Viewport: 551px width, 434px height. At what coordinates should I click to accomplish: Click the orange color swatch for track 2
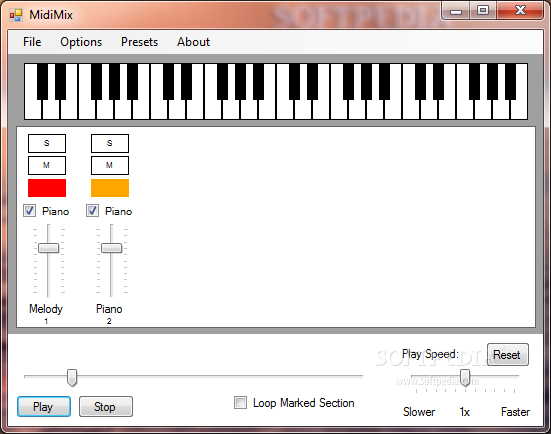point(110,188)
